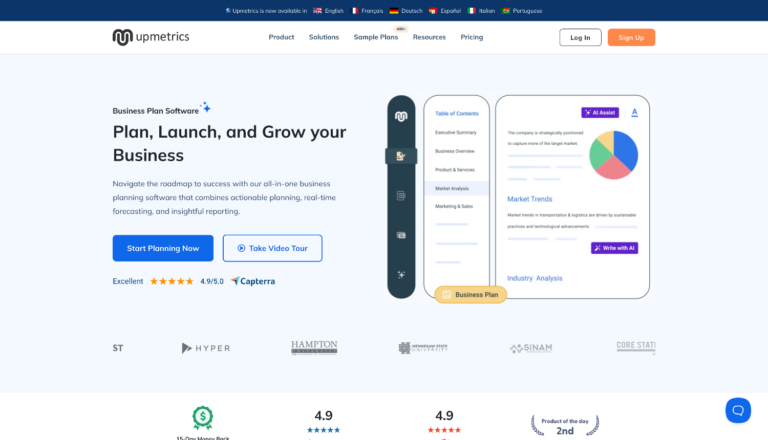Click the document icon in mockup sidebar

[401, 196]
